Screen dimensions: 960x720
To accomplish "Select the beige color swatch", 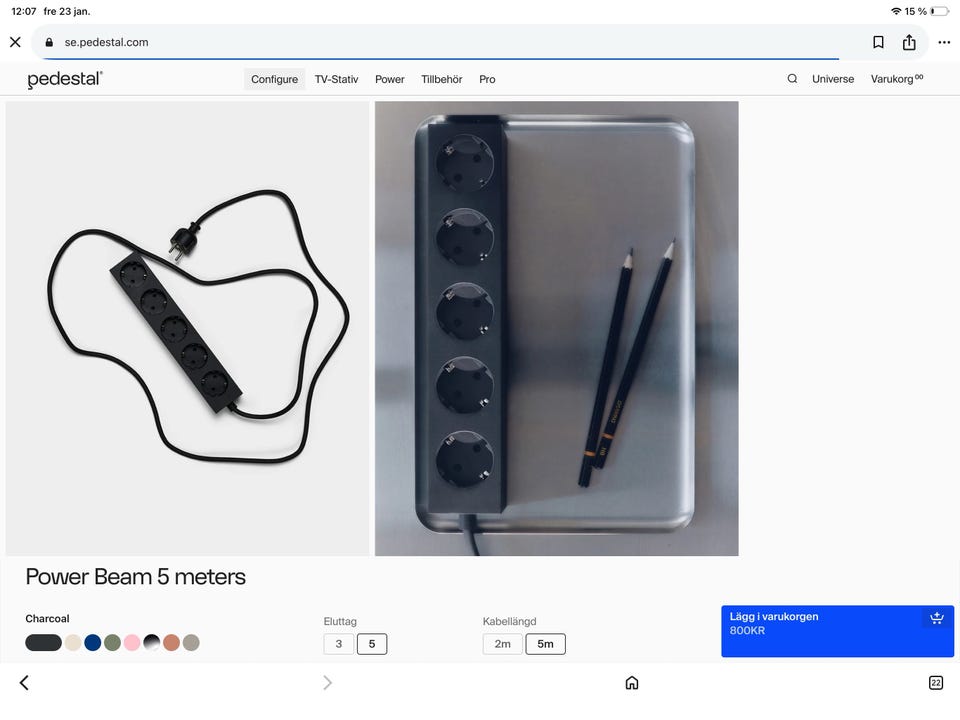I will pos(73,642).
